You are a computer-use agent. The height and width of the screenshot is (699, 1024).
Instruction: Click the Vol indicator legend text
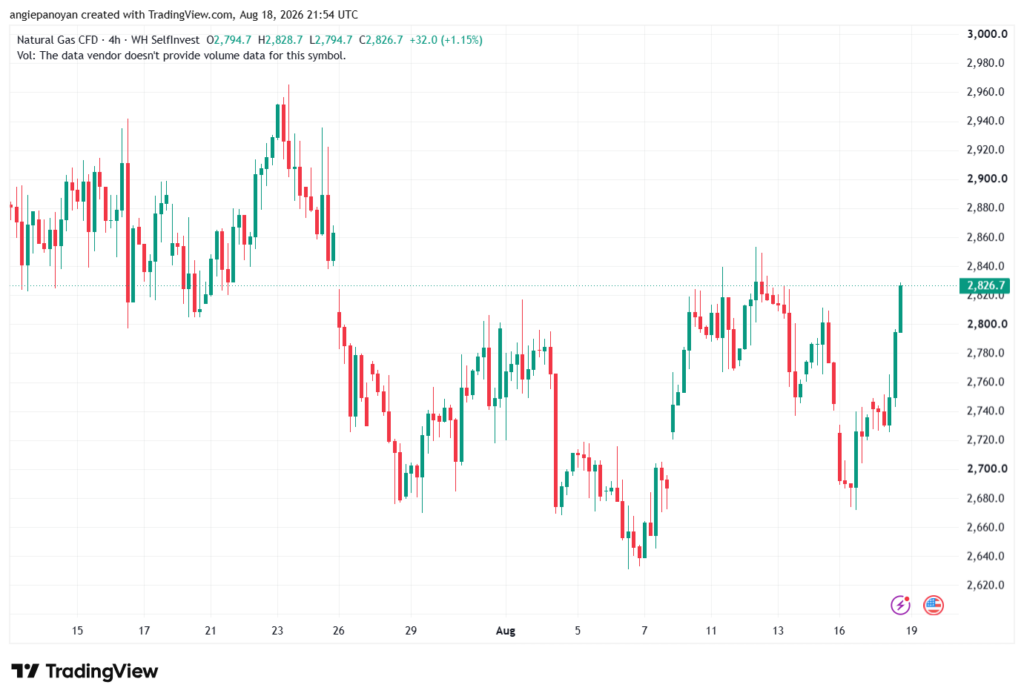coord(182,56)
